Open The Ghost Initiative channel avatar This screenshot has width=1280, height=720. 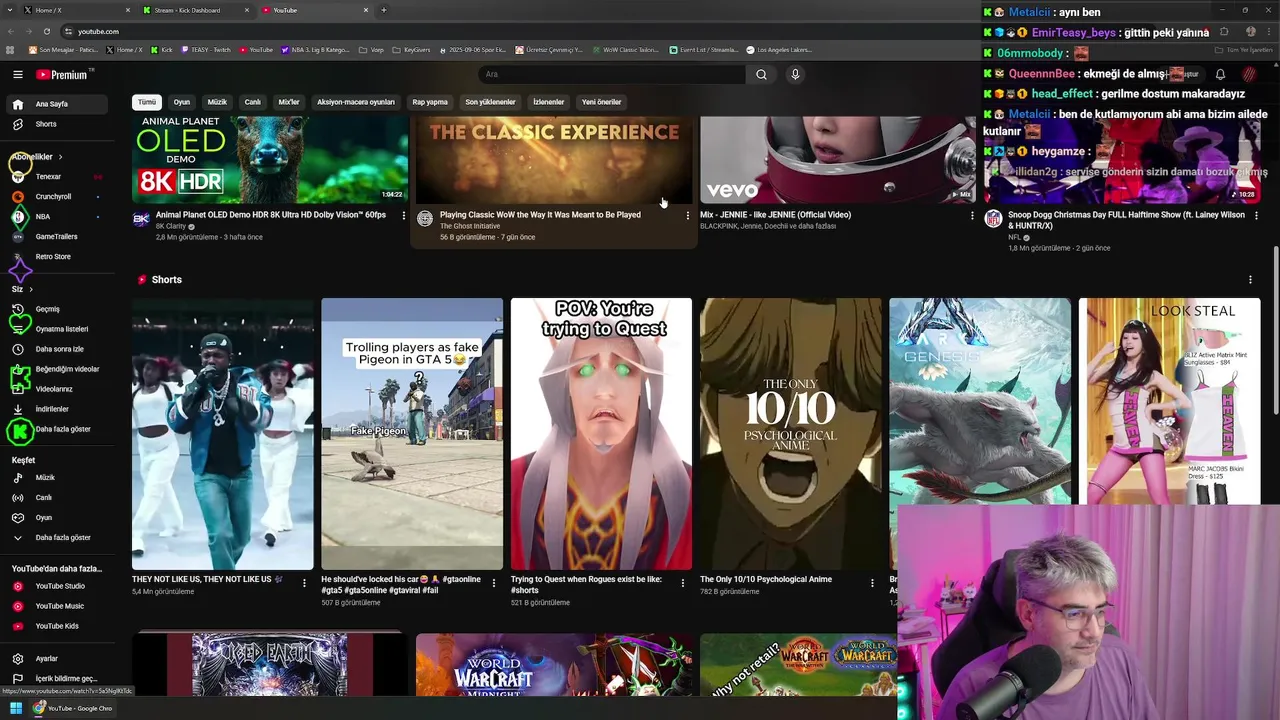tap(425, 219)
